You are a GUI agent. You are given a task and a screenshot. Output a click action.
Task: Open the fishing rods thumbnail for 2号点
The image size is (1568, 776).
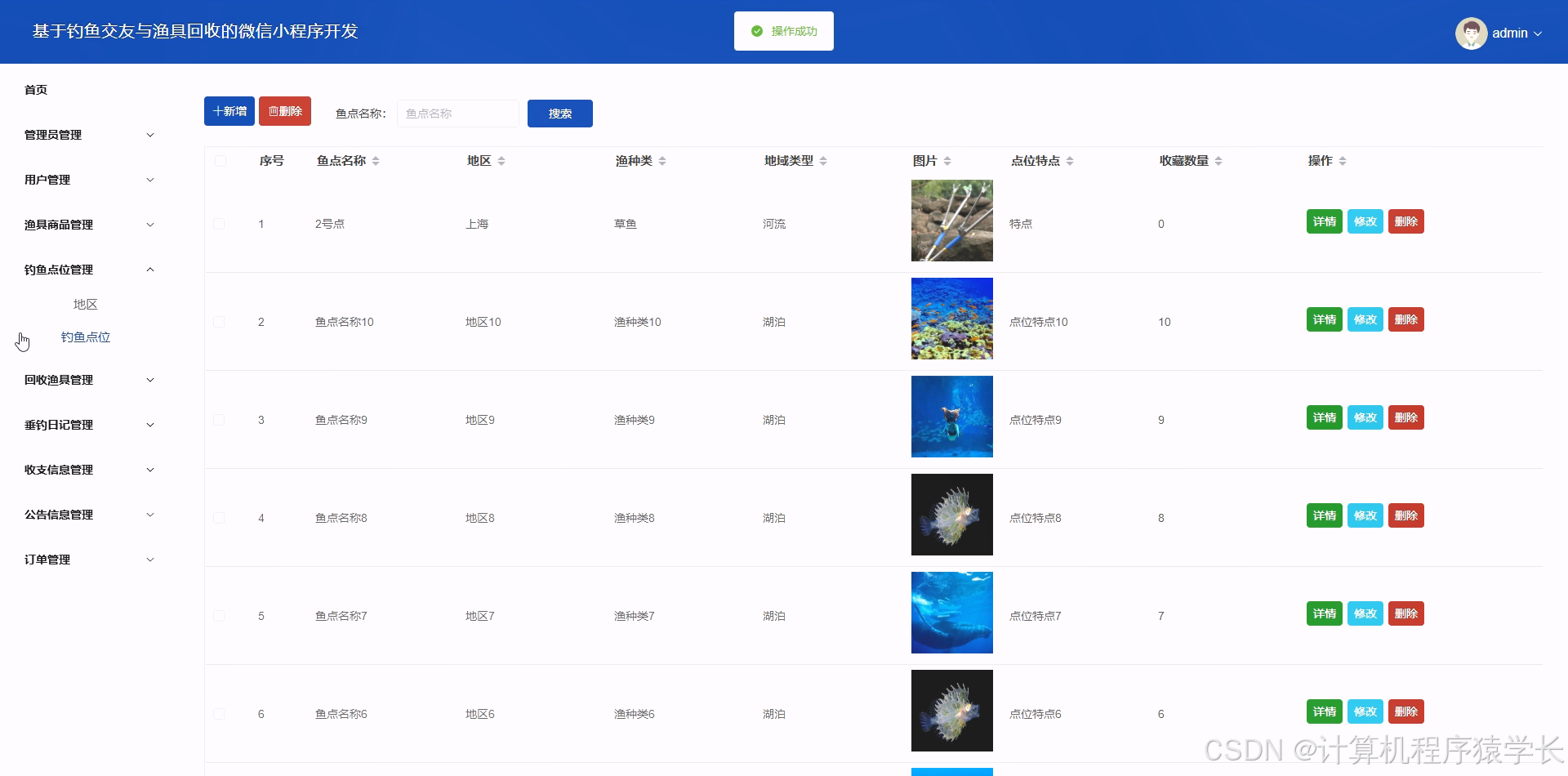pyautogui.click(x=952, y=221)
